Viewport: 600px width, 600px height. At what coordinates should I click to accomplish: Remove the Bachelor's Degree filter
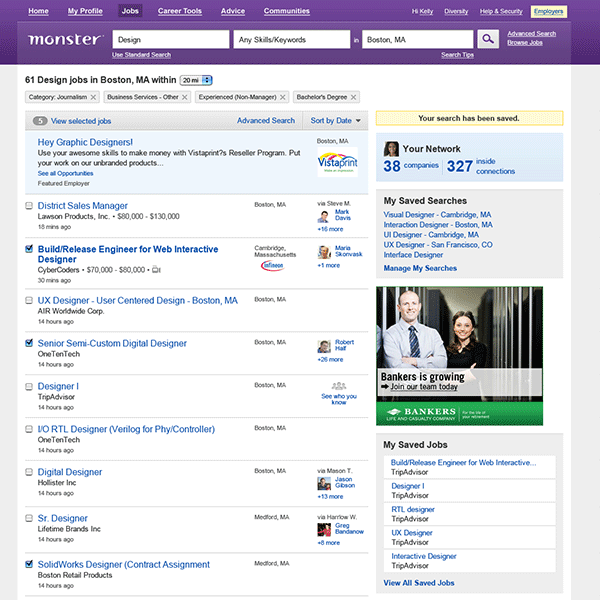(353, 97)
